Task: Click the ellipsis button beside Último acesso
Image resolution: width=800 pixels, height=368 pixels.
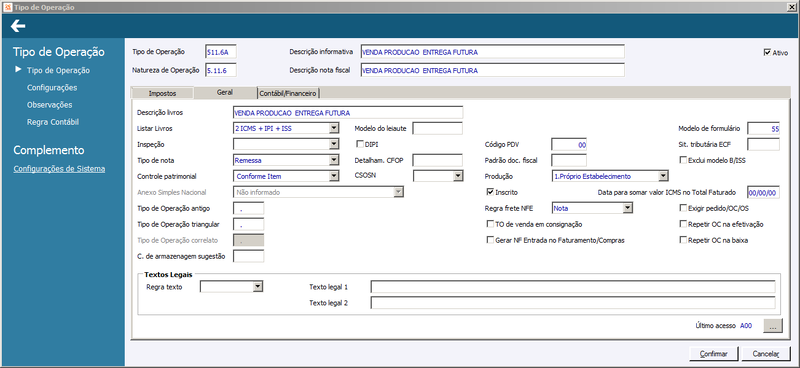Action: click(772, 326)
